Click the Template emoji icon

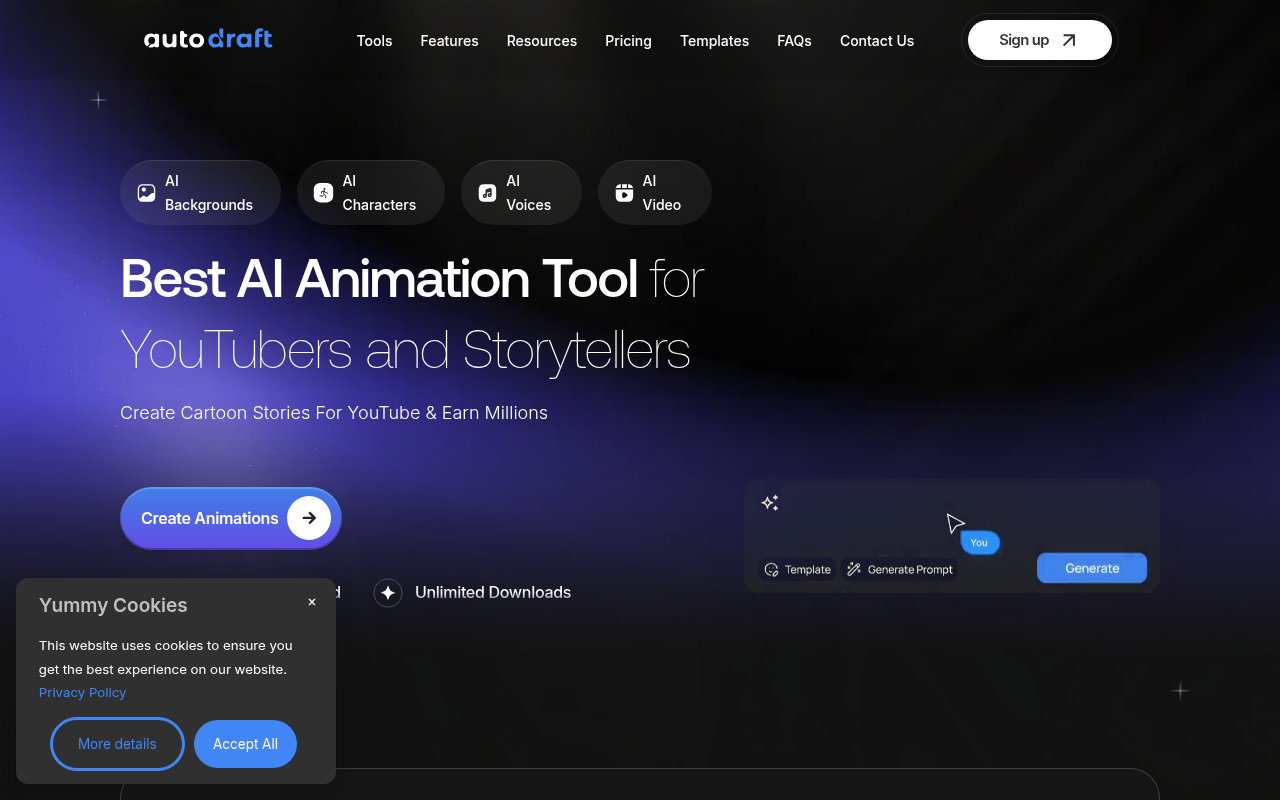(771, 569)
